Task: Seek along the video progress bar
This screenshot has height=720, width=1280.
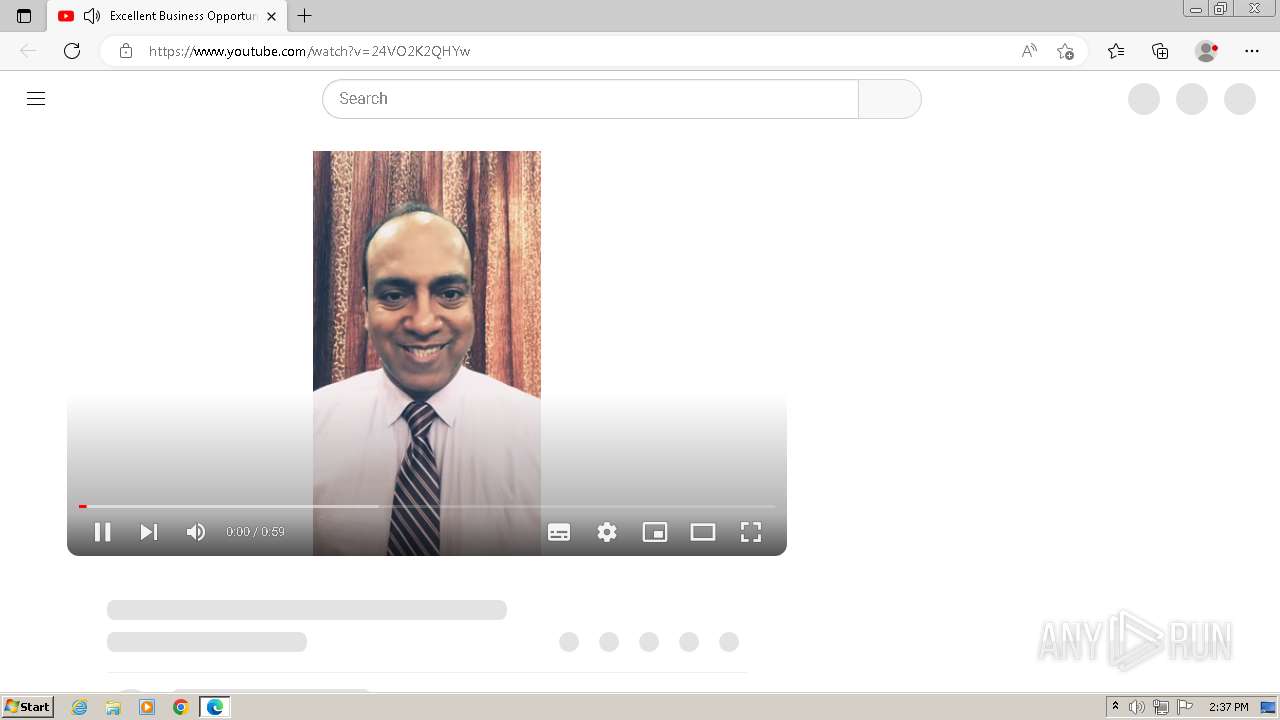Action: coord(427,506)
